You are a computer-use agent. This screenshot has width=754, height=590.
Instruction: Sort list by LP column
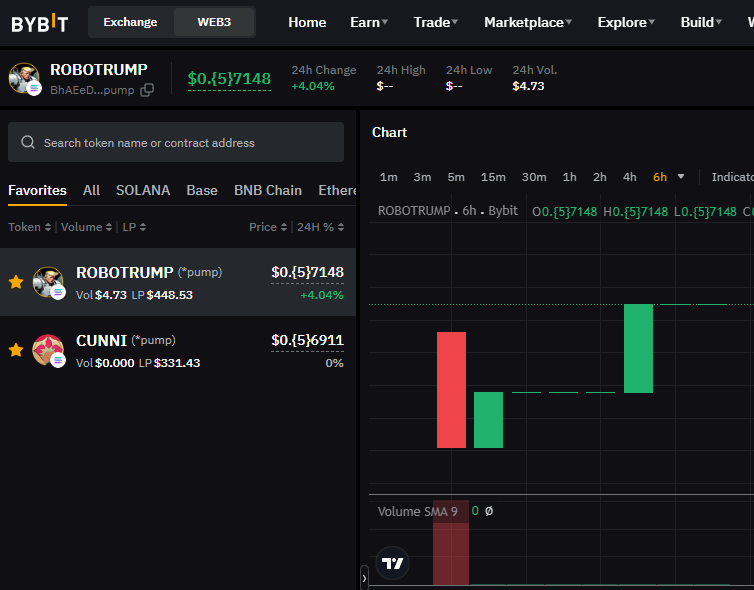134,227
